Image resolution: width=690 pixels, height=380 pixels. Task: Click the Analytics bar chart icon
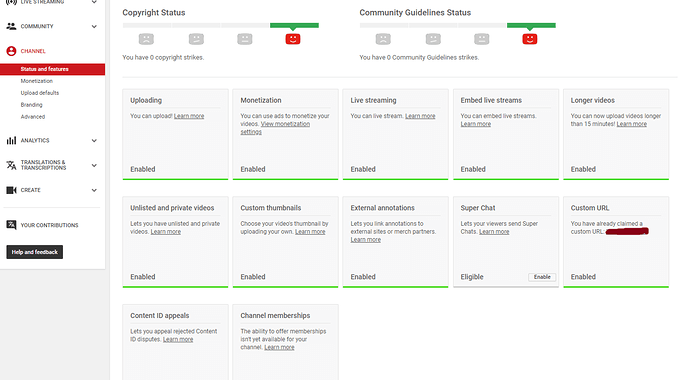11,141
